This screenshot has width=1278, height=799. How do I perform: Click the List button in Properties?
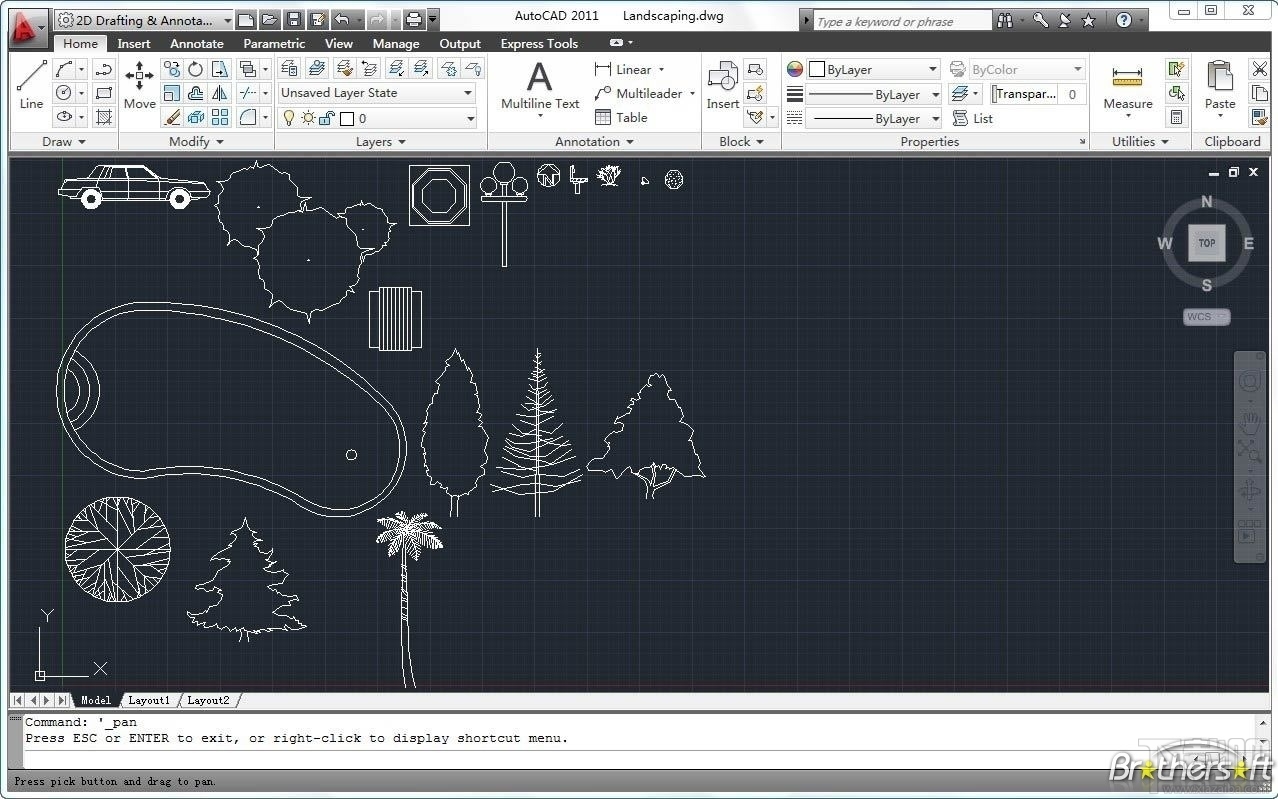point(981,118)
